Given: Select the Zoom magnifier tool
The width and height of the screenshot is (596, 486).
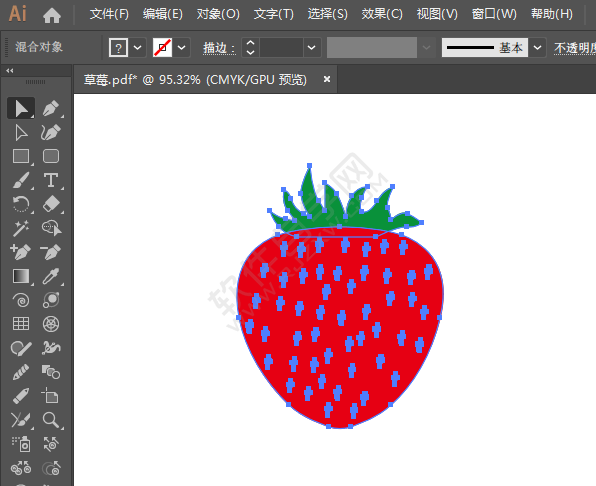Looking at the screenshot, I should (51, 420).
